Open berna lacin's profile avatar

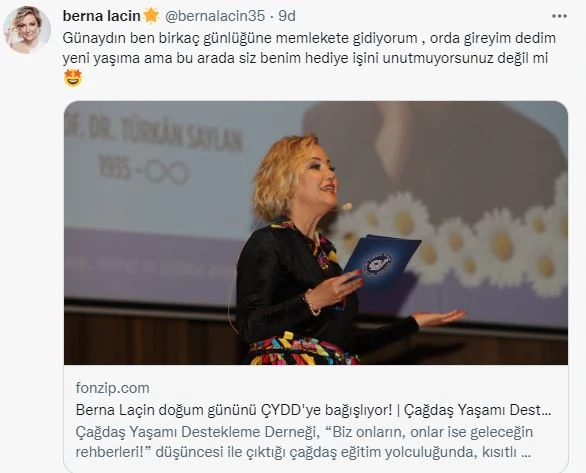click(27, 30)
